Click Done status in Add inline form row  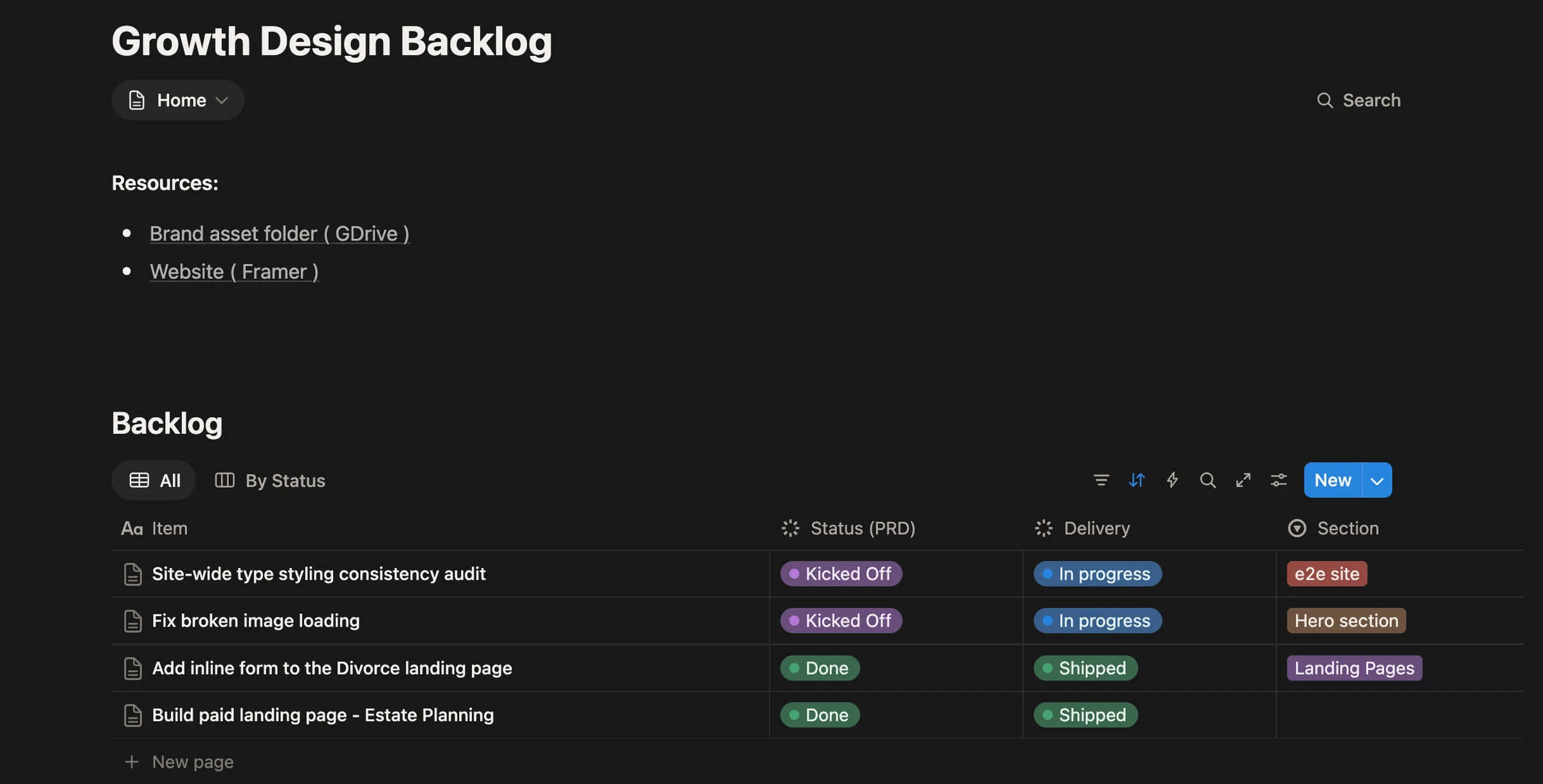click(x=820, y=668)
